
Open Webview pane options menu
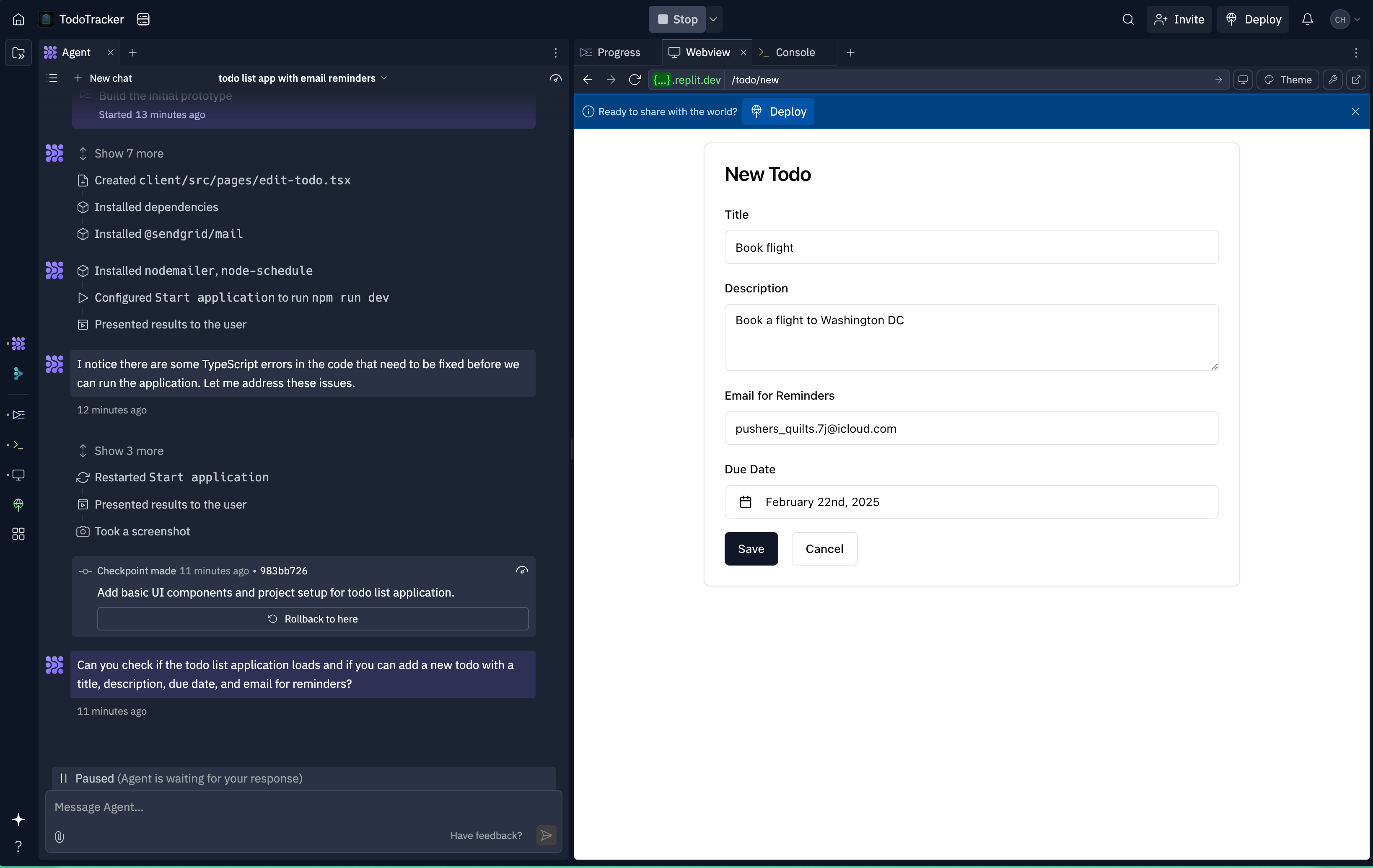(x=1356, y=52)
